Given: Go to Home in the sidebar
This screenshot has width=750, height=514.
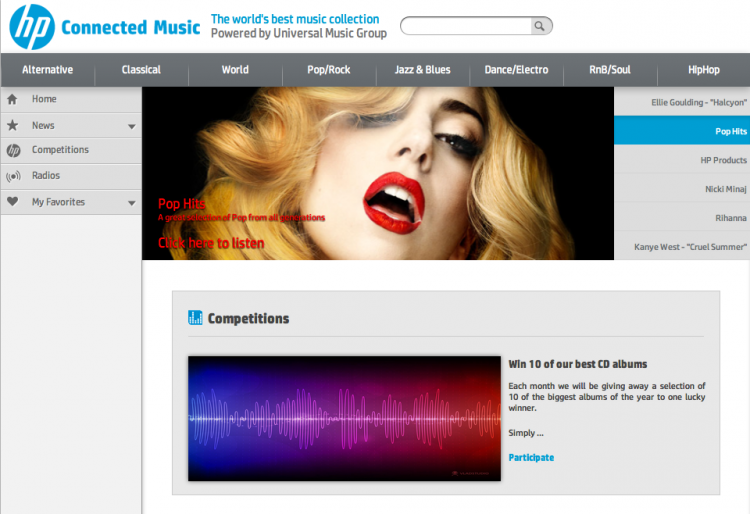Looking at the screenshot, I should [x=71, y=99].
